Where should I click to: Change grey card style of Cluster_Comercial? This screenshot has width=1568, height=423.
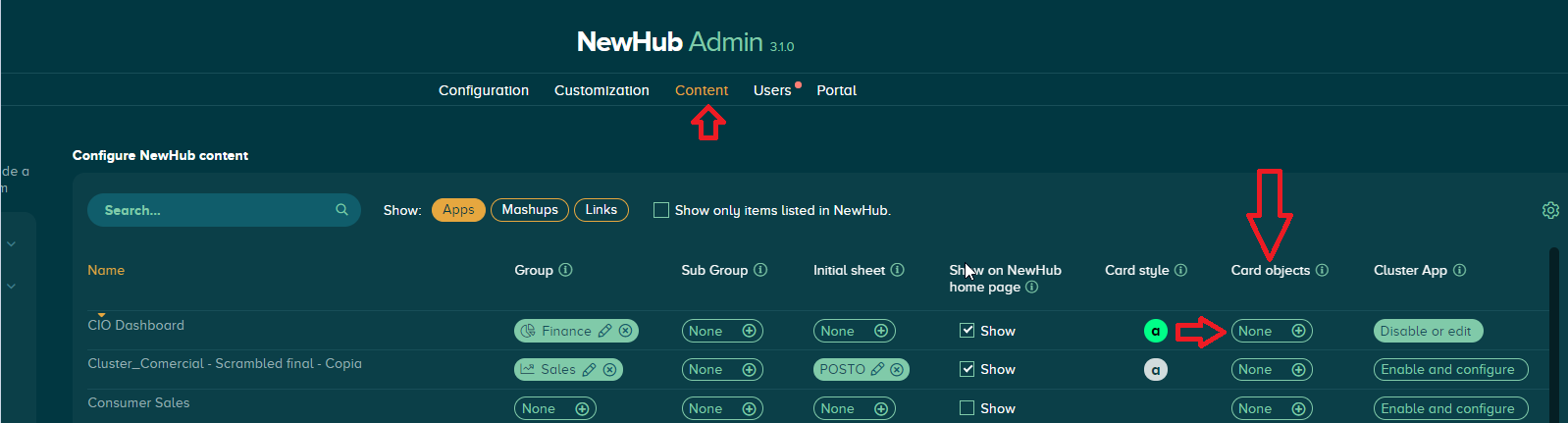coord(1156,370)
